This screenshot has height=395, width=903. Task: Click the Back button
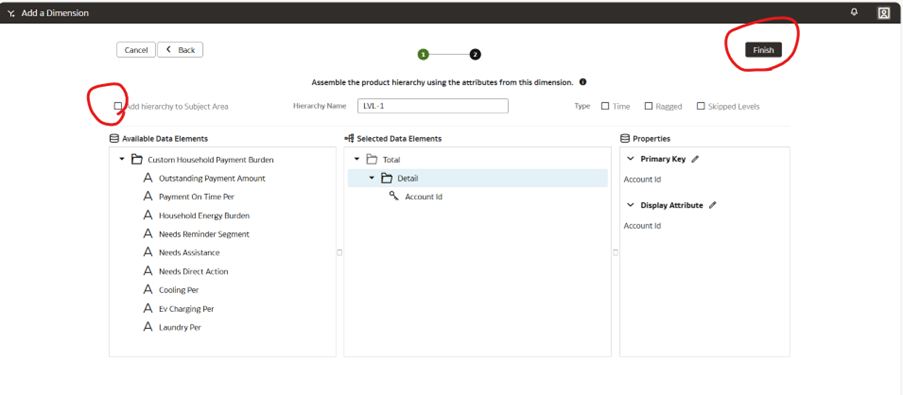click(x=180, y=50)
